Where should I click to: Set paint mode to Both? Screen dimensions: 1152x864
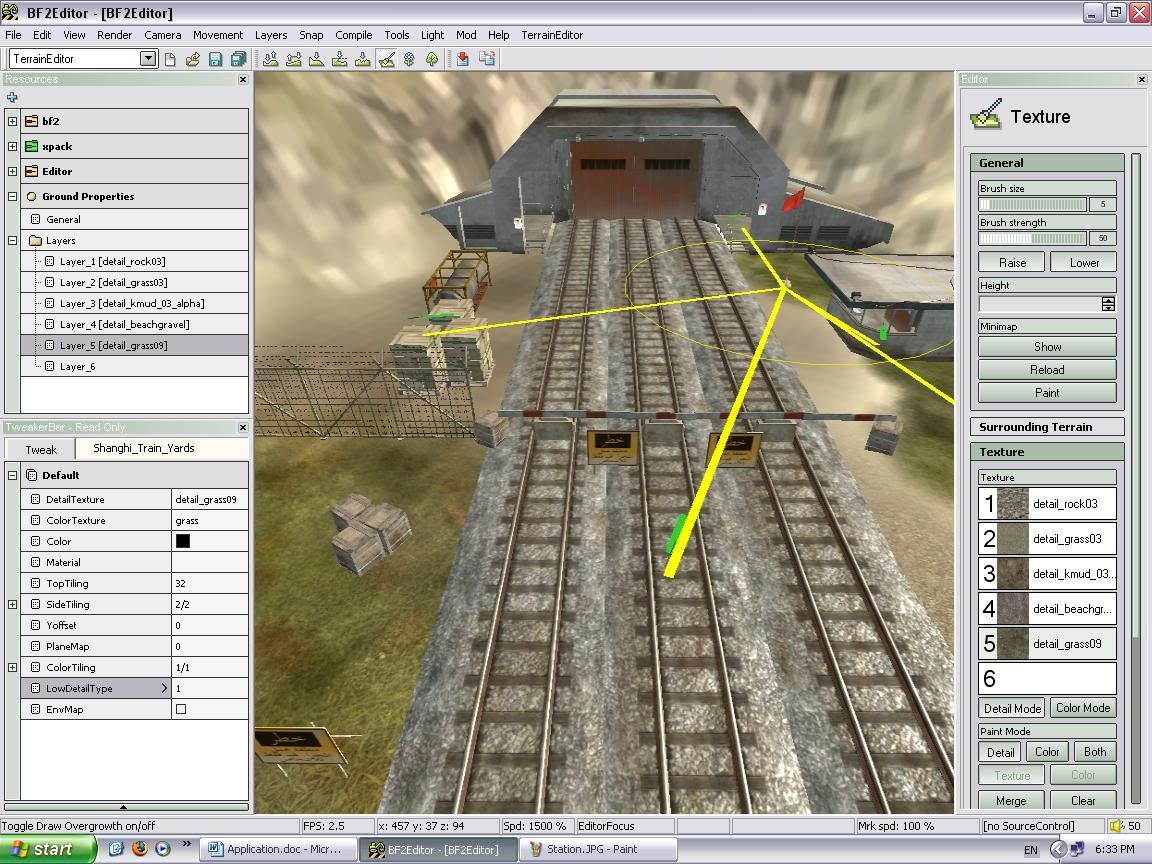(1095, 752)
